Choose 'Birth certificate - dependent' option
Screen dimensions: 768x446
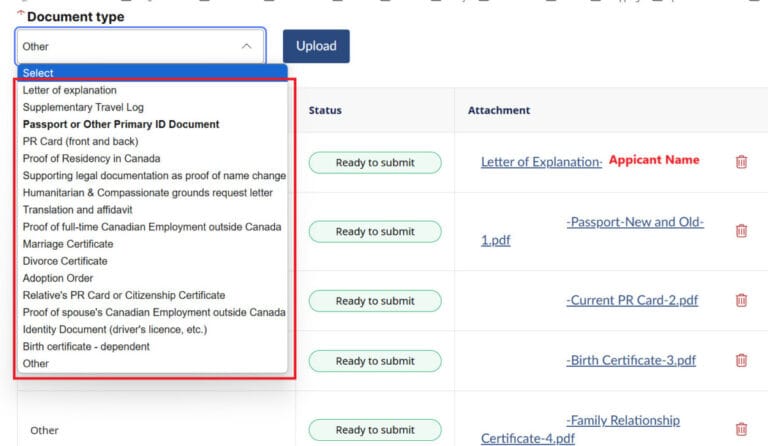tap(86, 346)
